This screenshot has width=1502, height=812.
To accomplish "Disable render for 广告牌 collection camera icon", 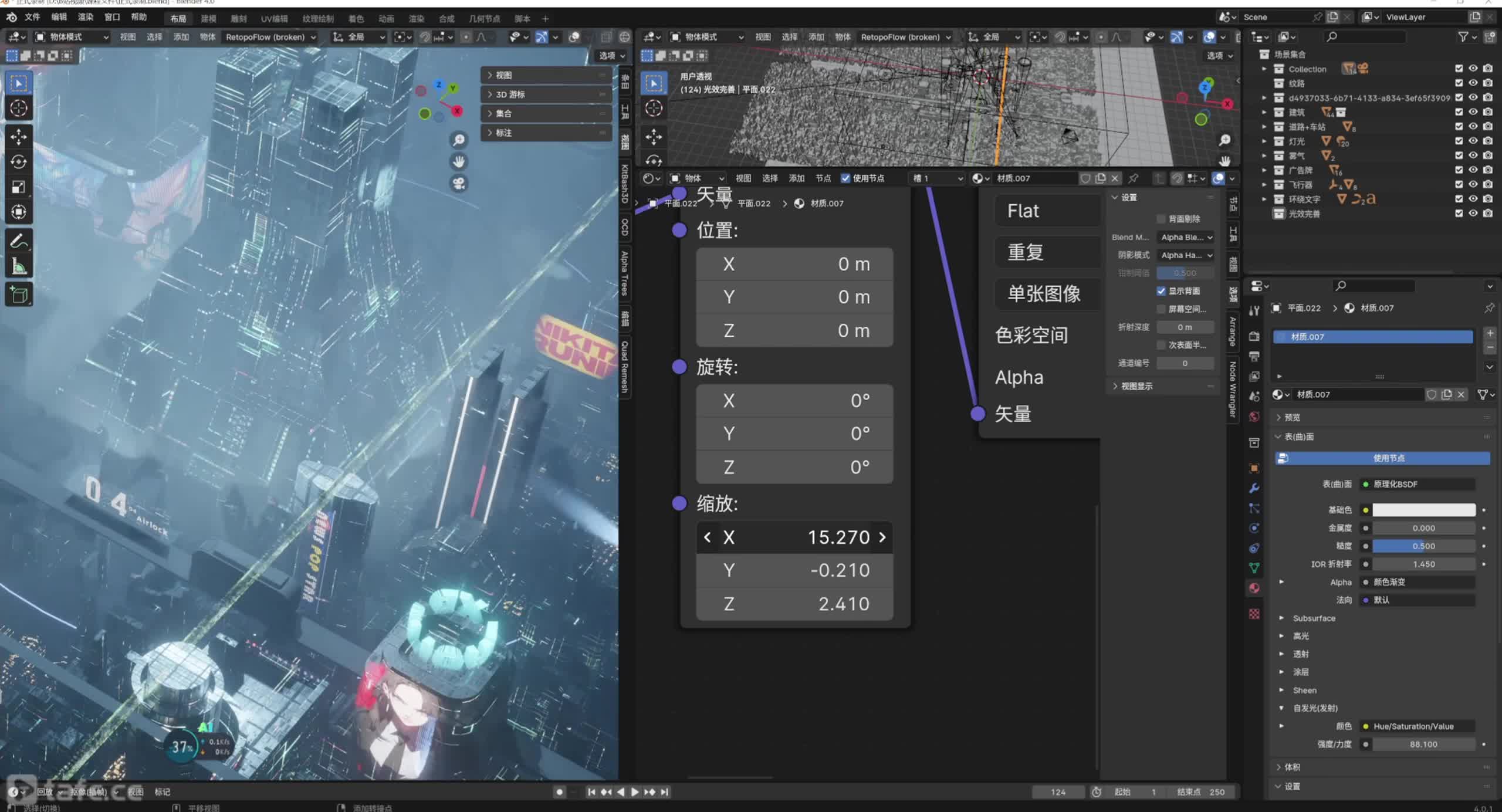I will tap(1488, 170).
